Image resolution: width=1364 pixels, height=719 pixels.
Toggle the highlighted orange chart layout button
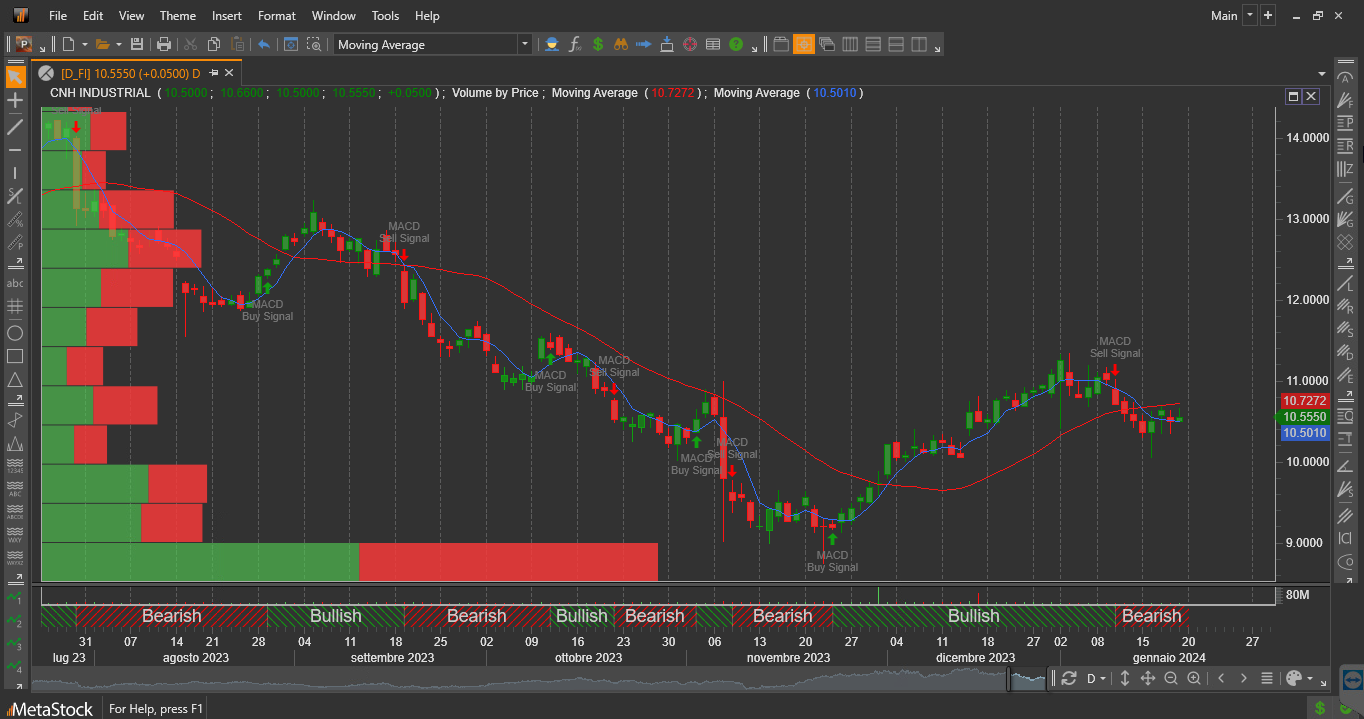click(x=804, y=44)
